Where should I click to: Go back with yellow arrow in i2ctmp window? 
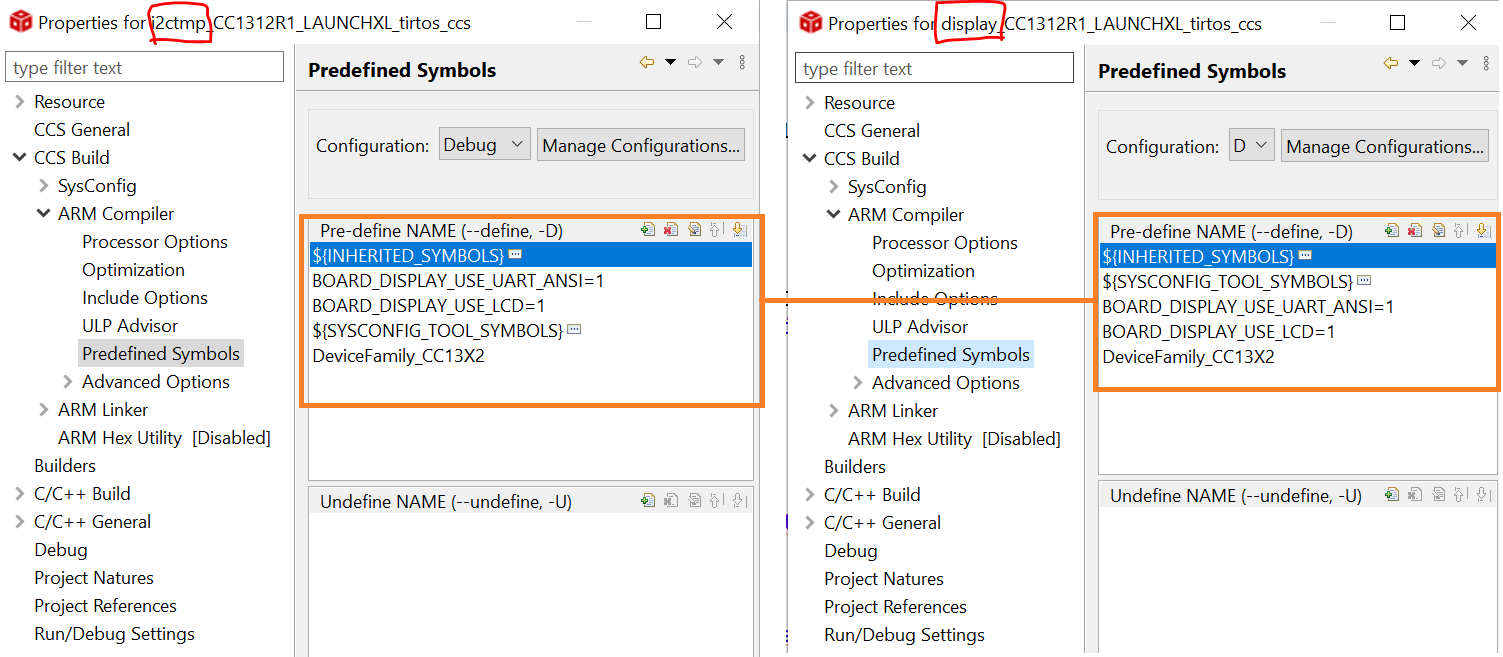[647, 62]
